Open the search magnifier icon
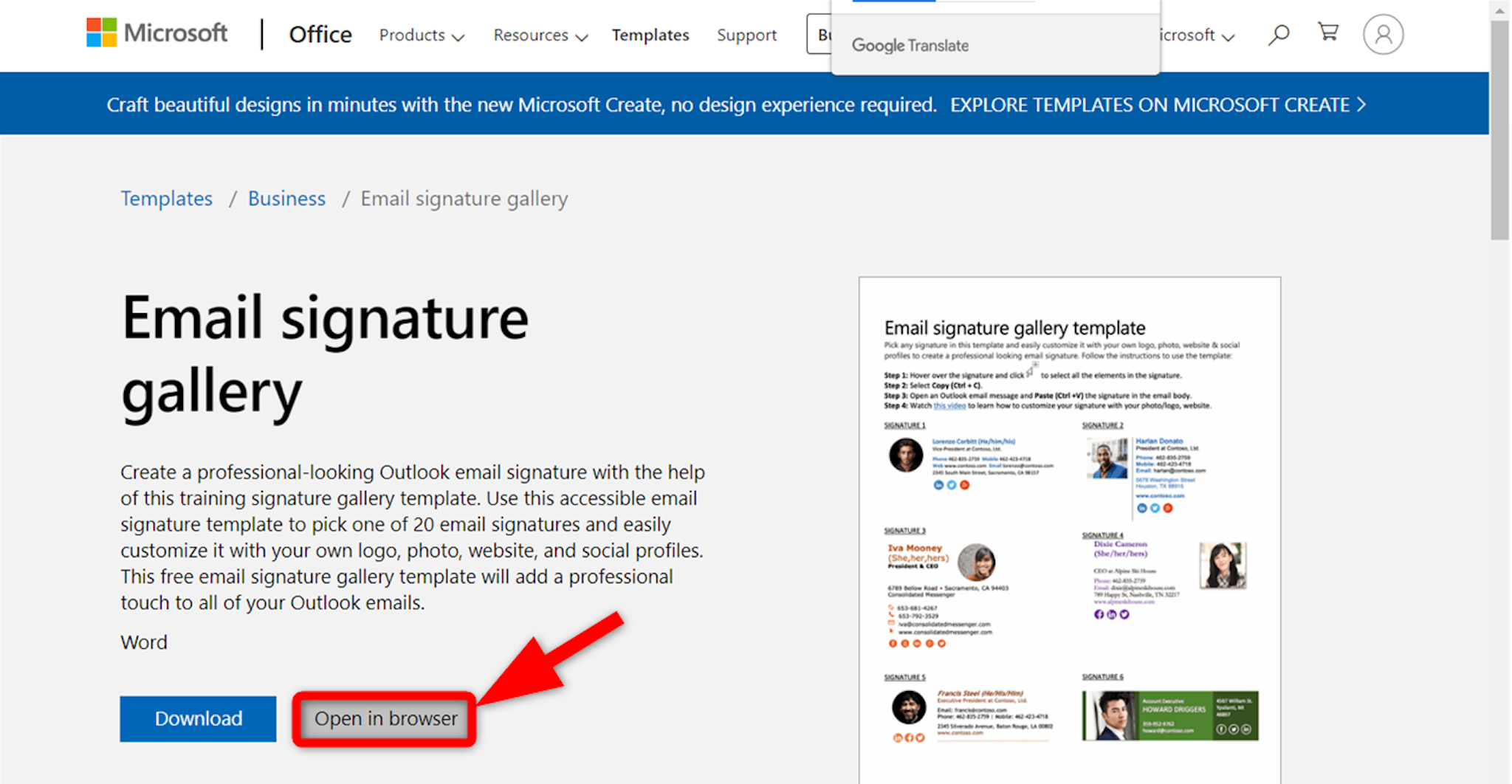Screen dimensions: 1512x784 [1279, 34]
